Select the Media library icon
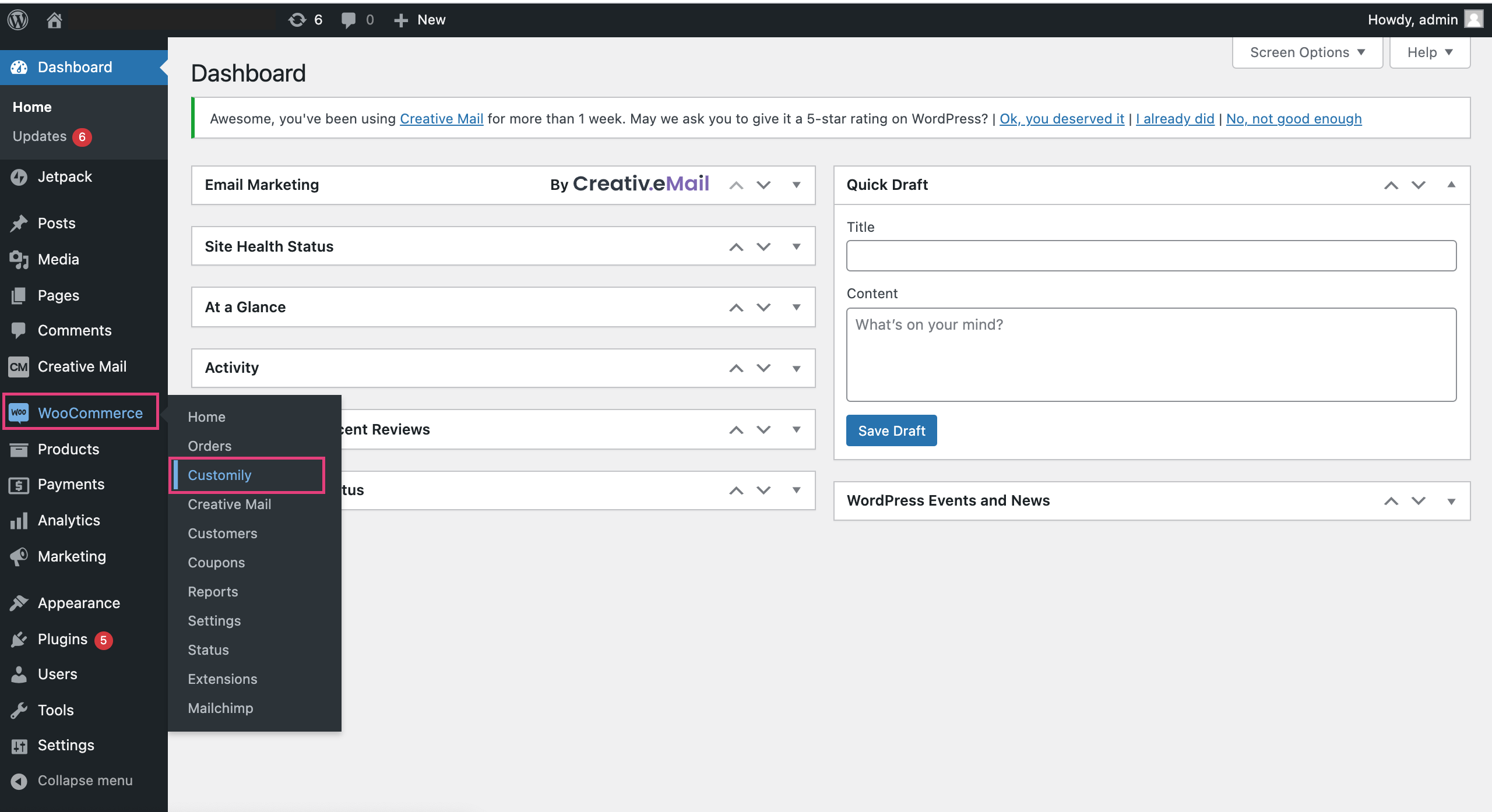This screenshot has width=1492, height=812. 18,259
